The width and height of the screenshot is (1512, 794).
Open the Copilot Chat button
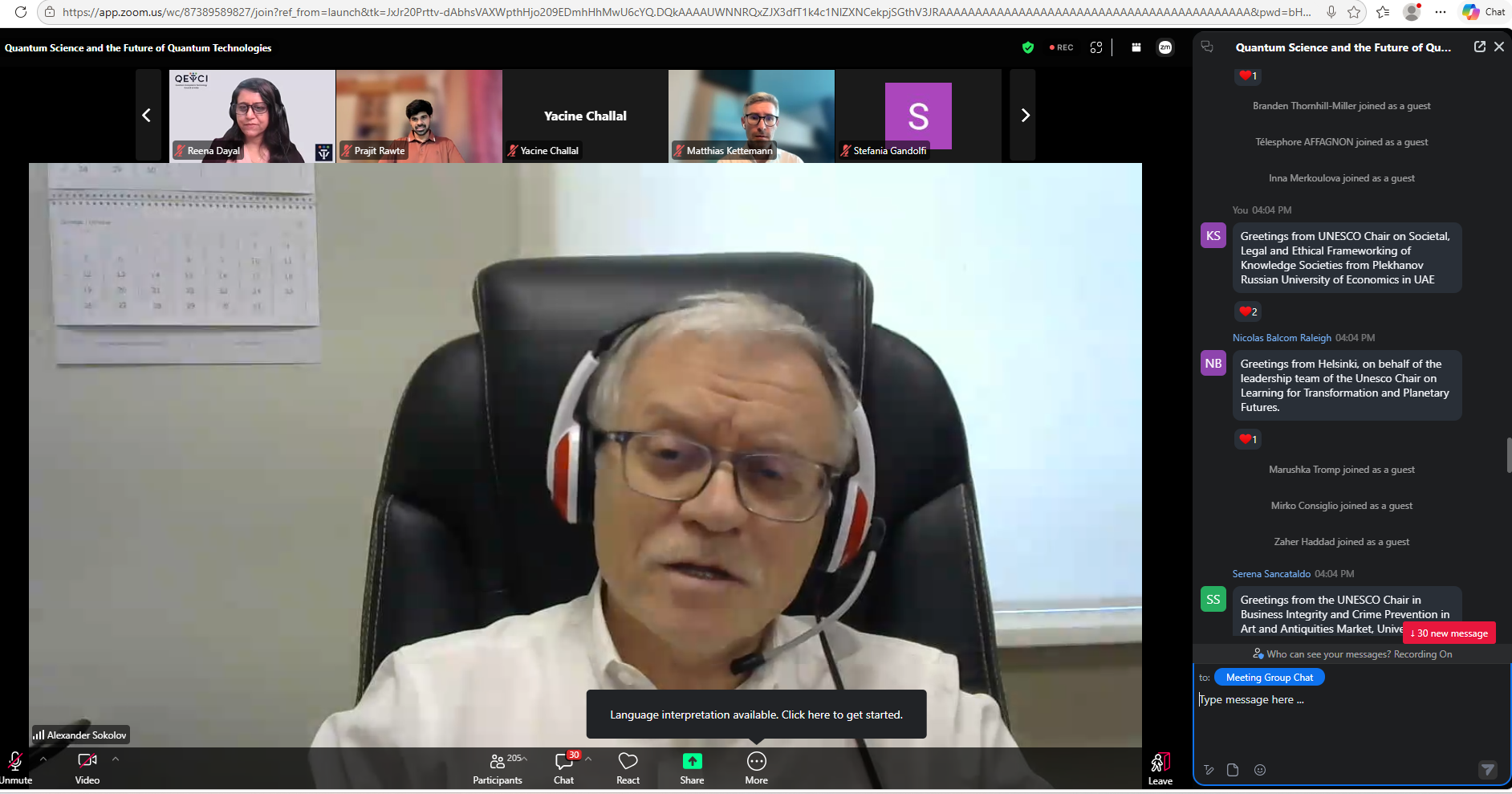click(1483, 12)
